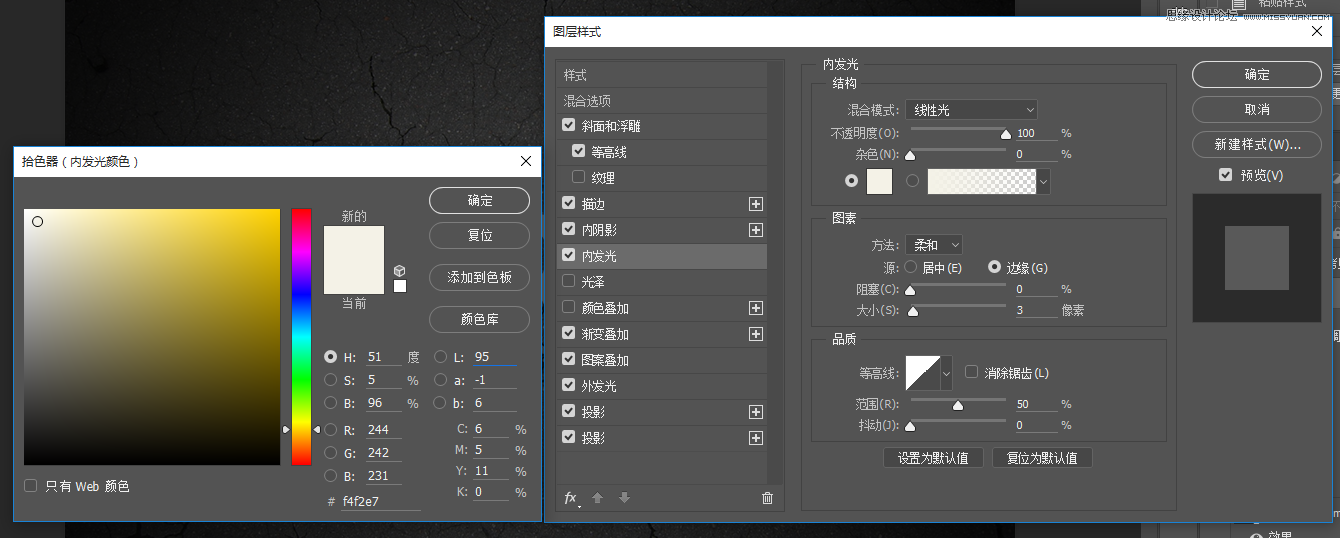Click the plus icon beside 内阴影
Image resolution: width=1340 pixels, height=538 pixels.
[756, 230]
